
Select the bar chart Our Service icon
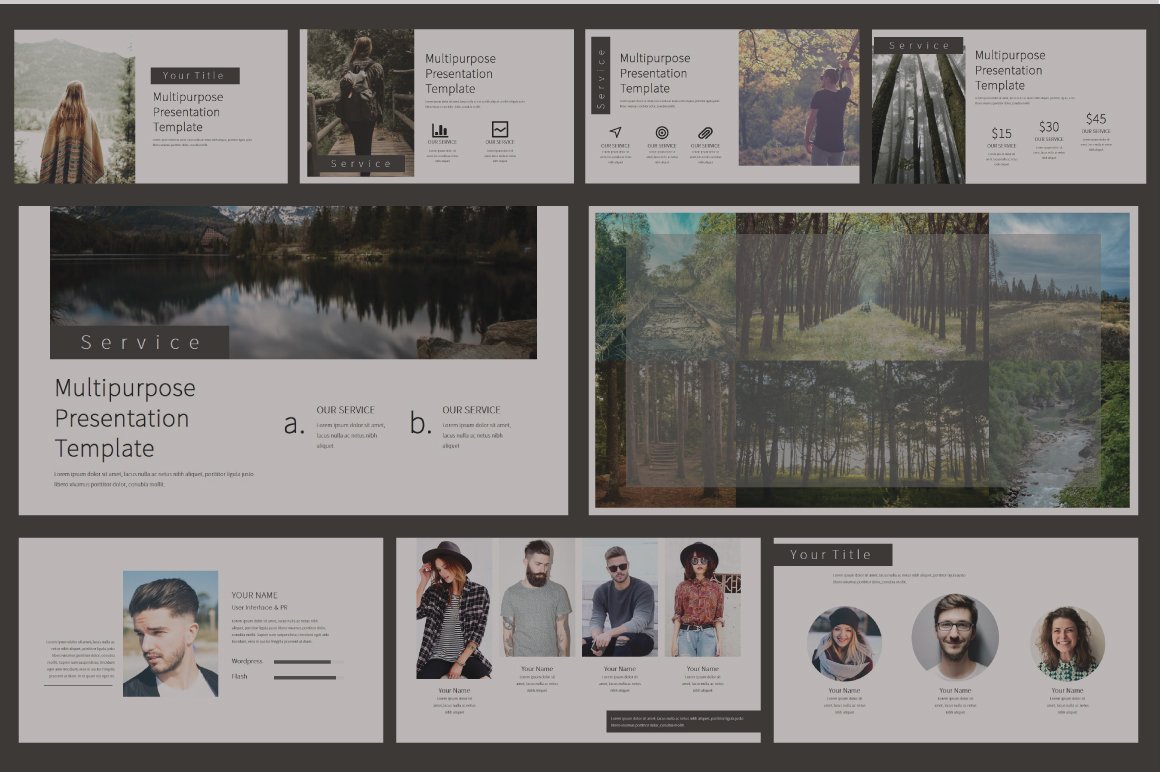pos(440,128)
